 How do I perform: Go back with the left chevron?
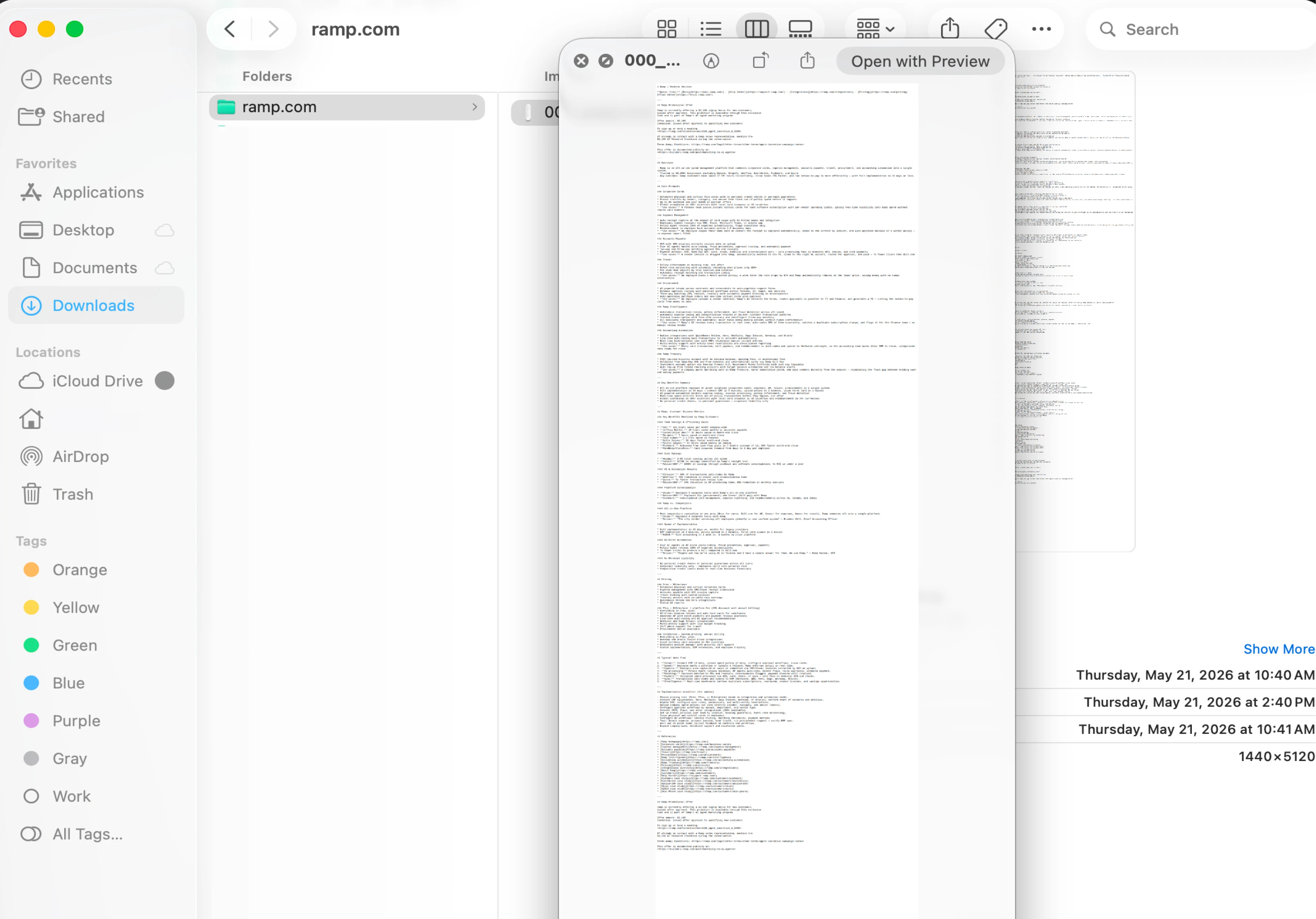pyautogui.click(x=230, y=29)
